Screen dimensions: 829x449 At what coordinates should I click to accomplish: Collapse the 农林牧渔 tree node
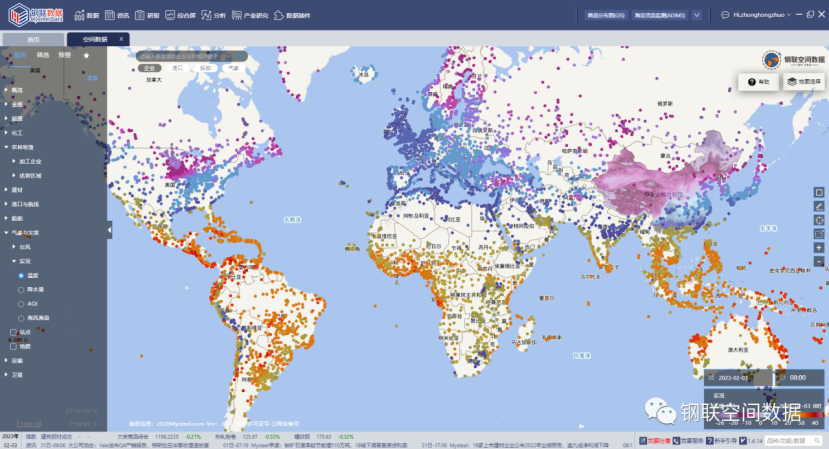7,146
